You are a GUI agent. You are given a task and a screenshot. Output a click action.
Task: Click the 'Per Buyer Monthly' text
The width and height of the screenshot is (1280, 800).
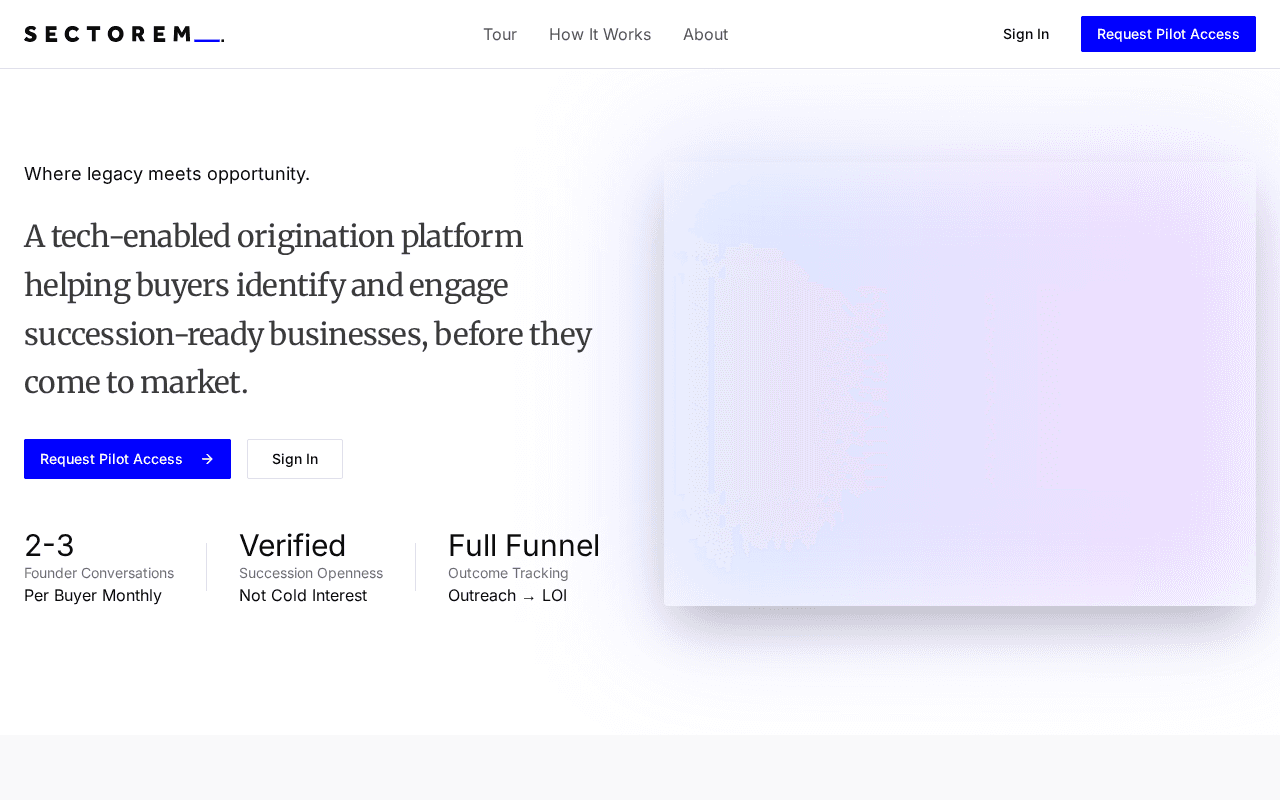(x=93, y=595)
